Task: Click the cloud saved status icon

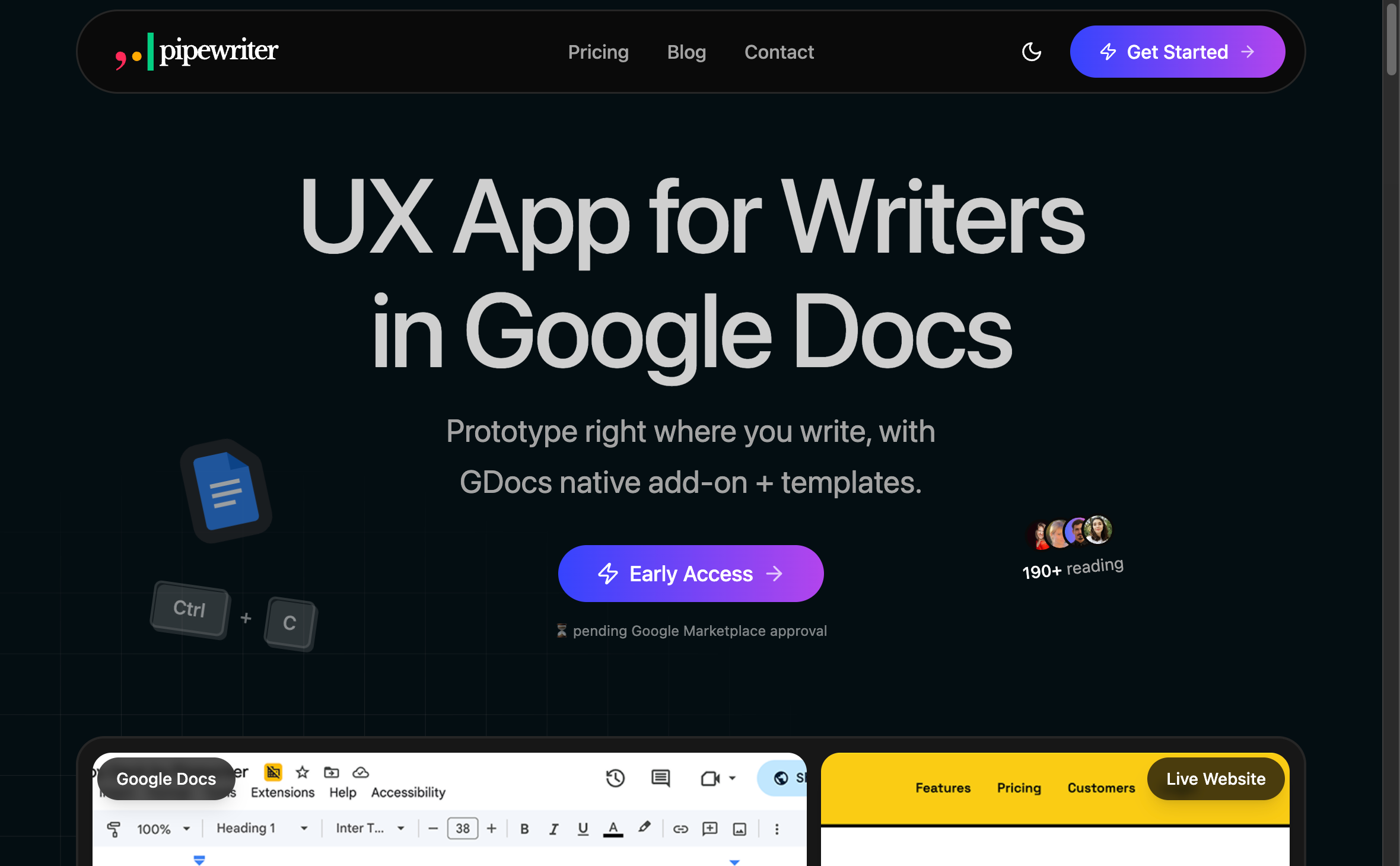Action: (361, 772)
